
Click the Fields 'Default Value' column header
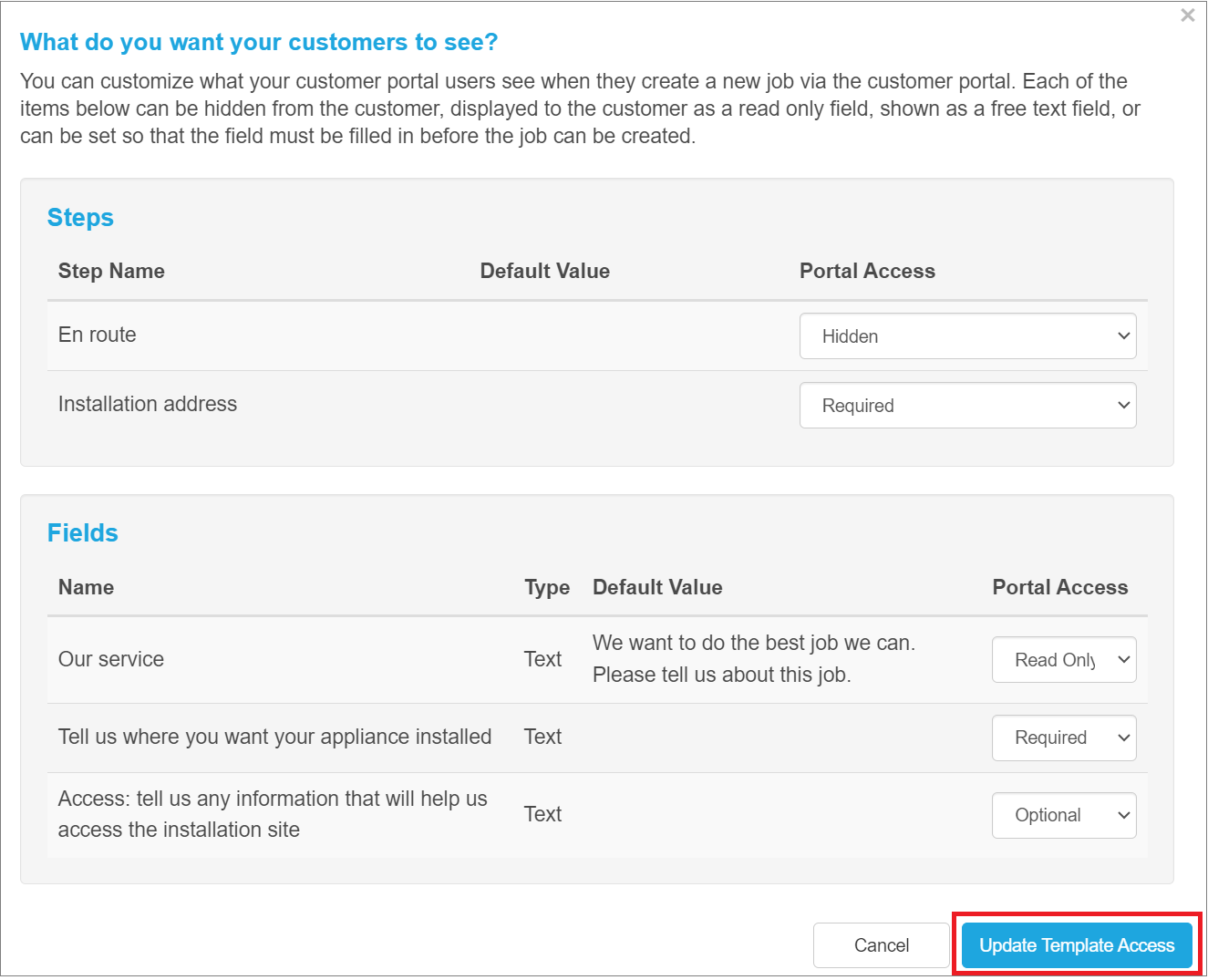click(657, 587)
